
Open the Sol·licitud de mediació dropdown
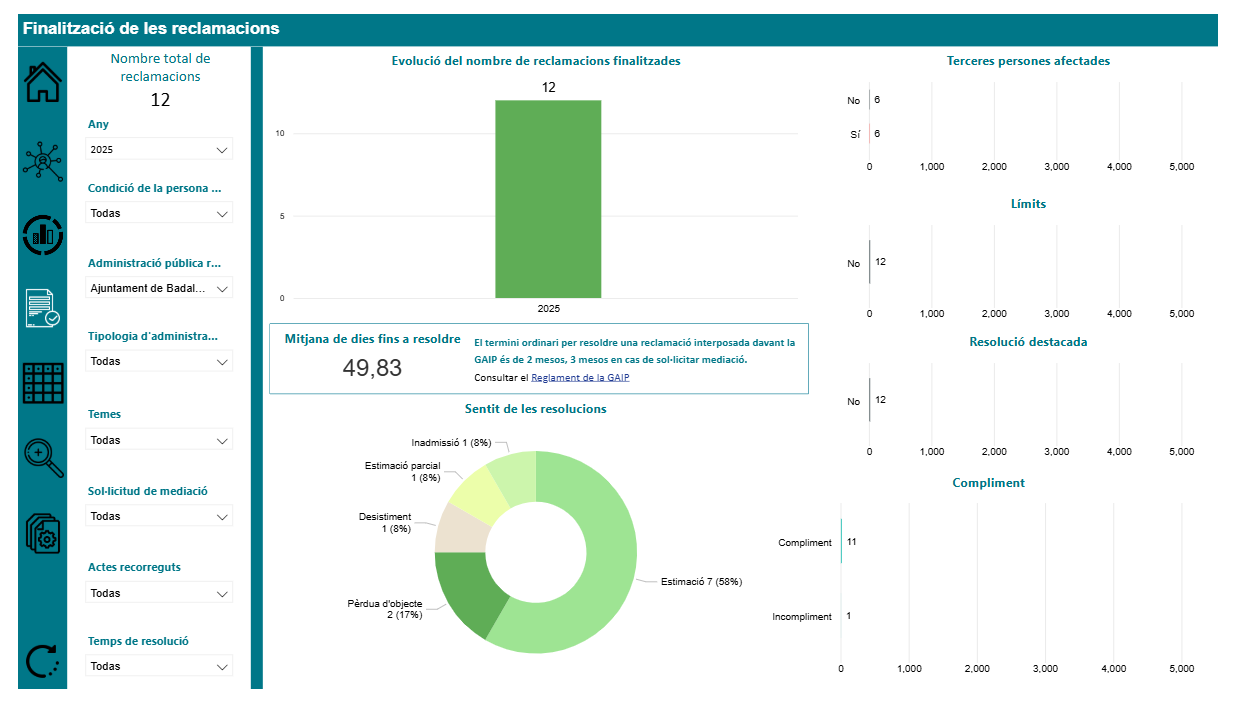pyautogui.click(x=159, y=516)
